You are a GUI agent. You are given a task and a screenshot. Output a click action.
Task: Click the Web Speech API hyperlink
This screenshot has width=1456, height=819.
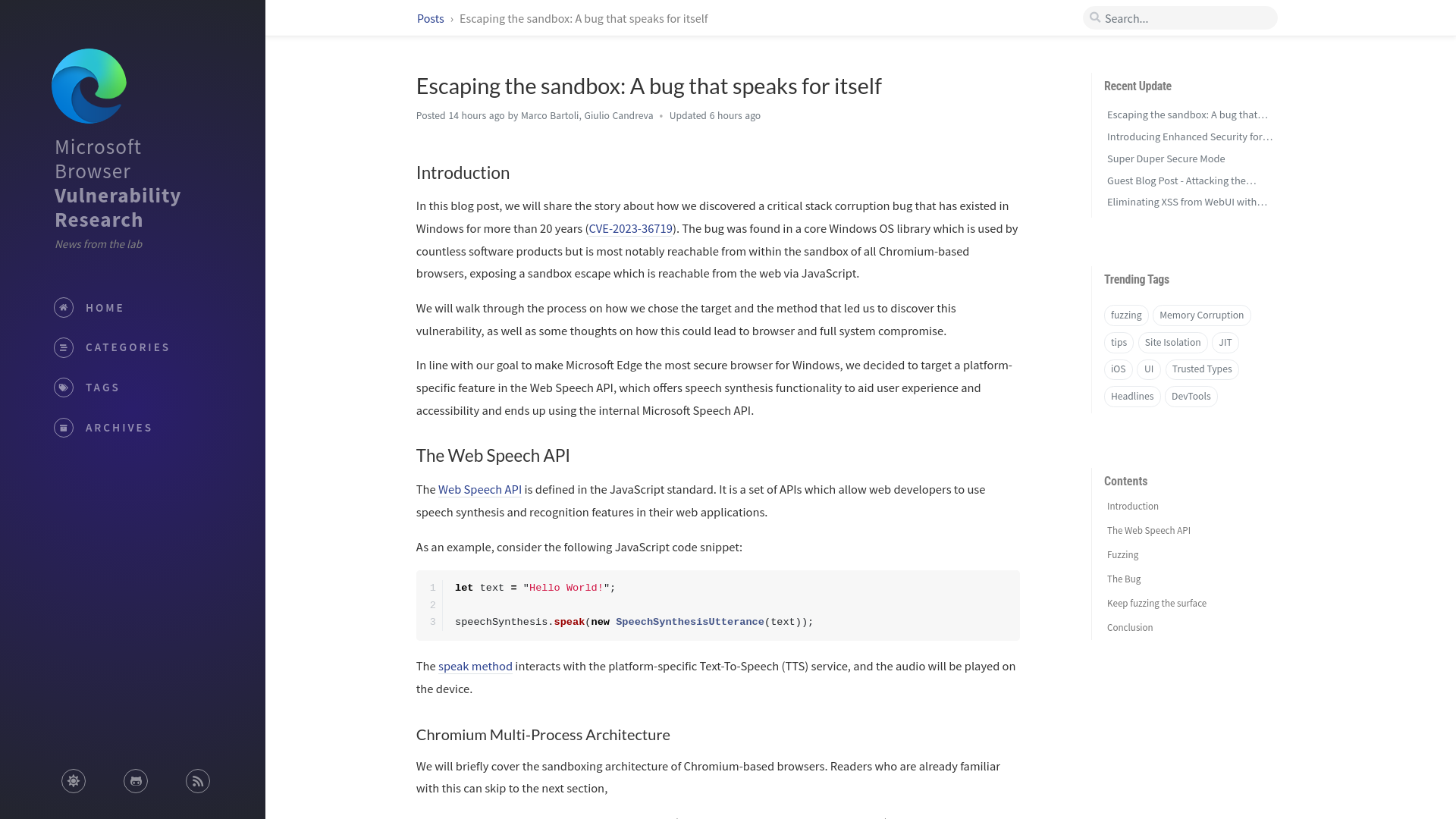pyautogui.click(x=480, y=489)
